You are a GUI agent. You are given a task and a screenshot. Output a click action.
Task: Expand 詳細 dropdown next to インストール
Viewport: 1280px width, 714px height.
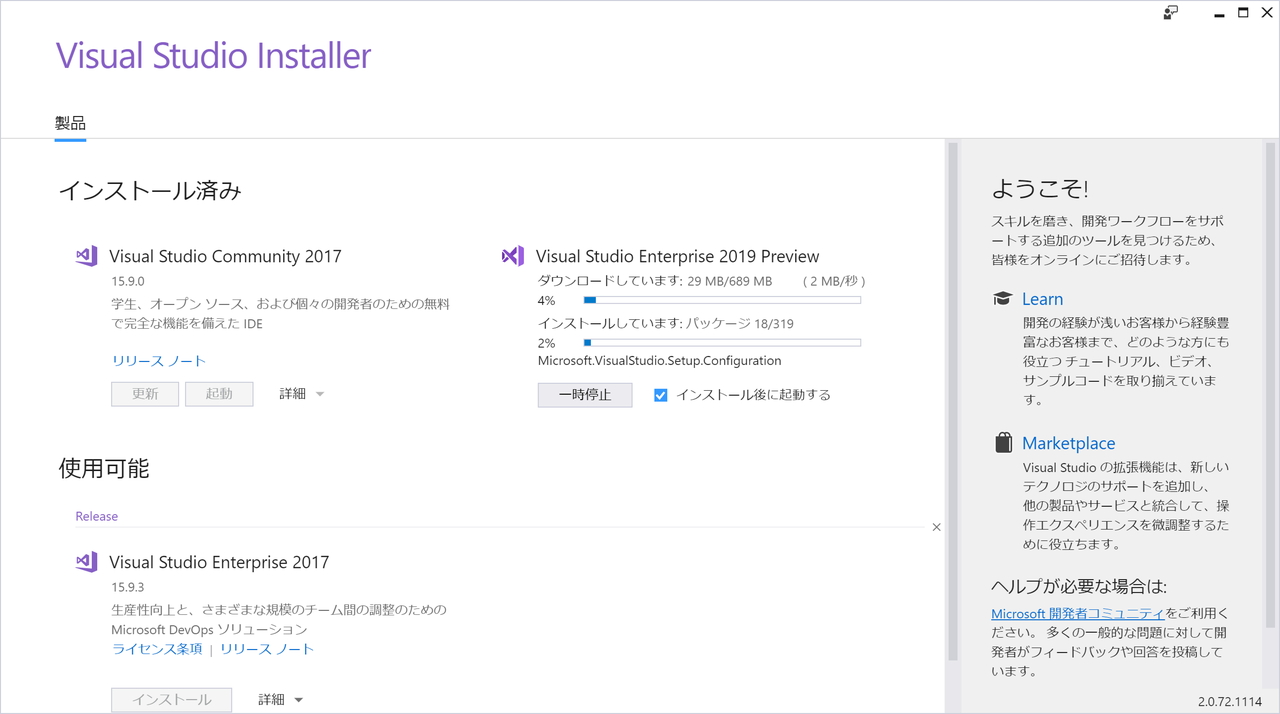(x=278, y=699)
